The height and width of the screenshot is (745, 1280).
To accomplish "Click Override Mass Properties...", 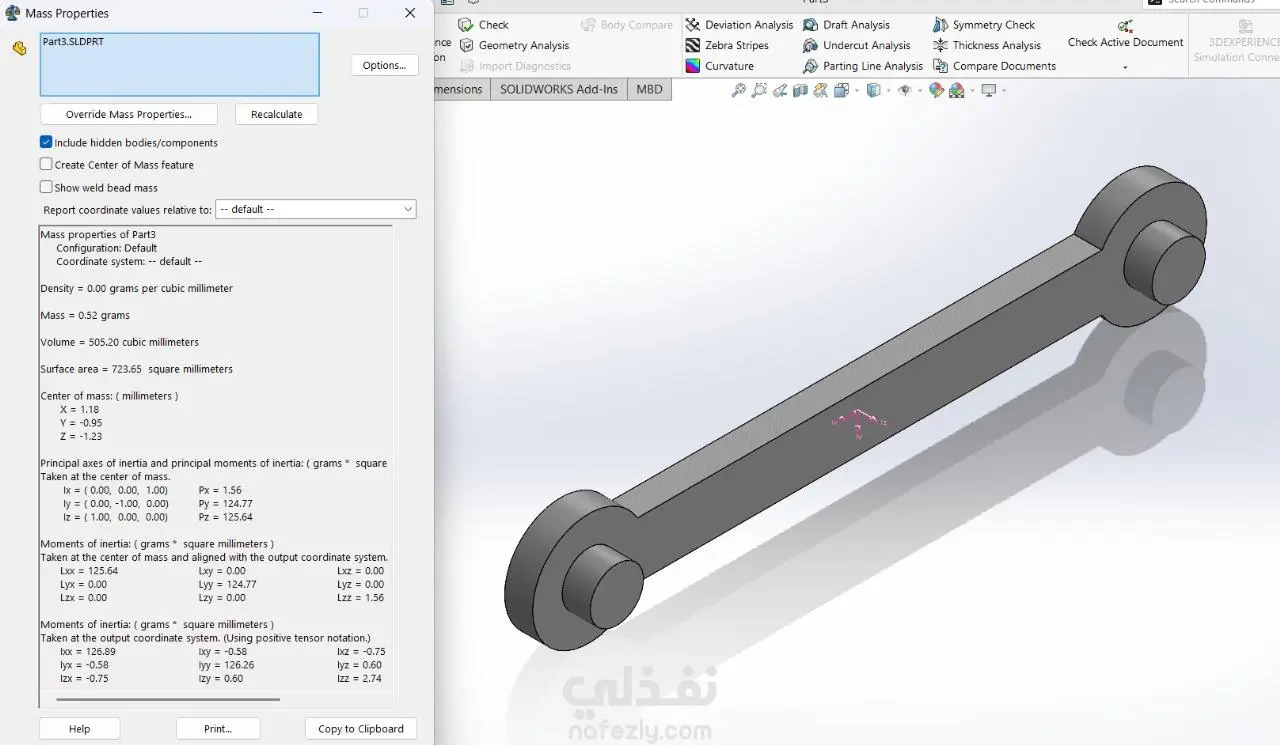I will pyautogui.click(x=128, y=114).
